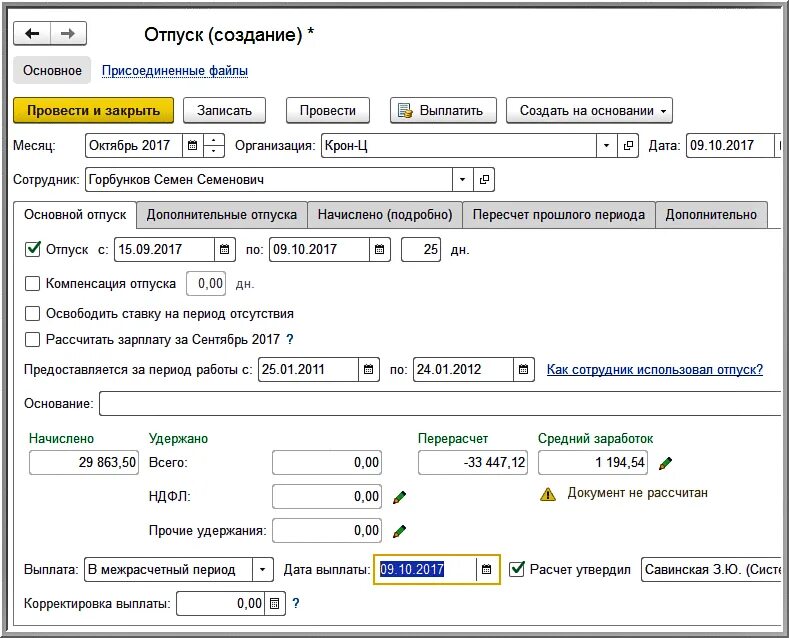Click Провести button
Image resolution: width=789 pixels, height=638 pixels.
pos(328,111)
